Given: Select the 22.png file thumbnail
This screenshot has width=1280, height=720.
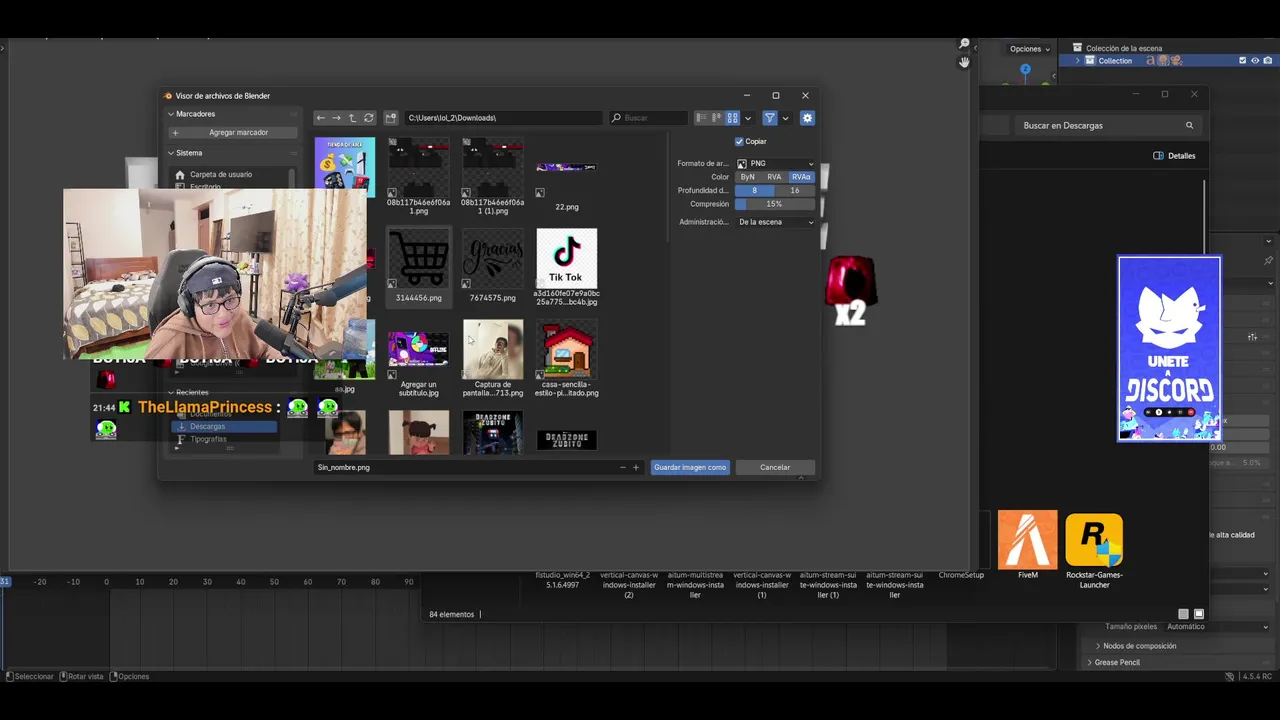Looking at the screenshot, I should point(567,175).
